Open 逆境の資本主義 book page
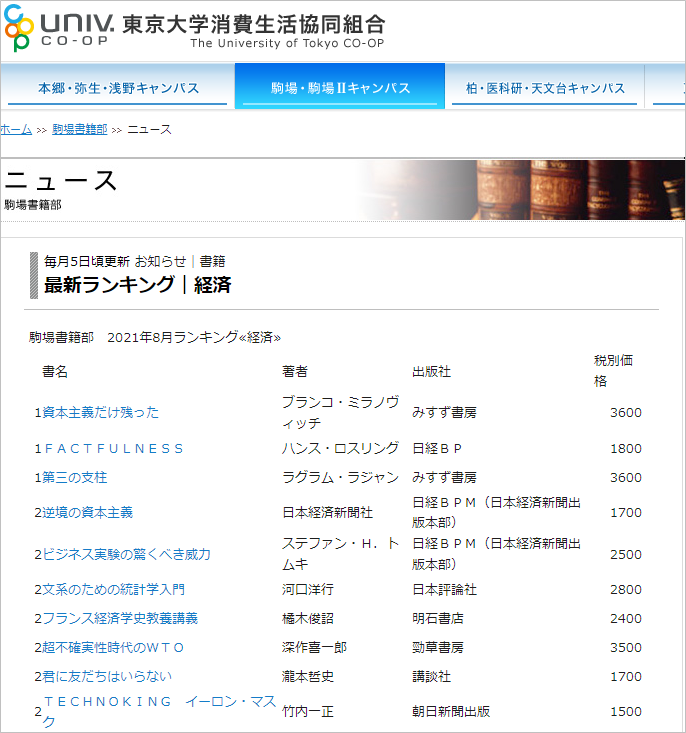Viewport: 686px width, 733px height. (87, 512)
